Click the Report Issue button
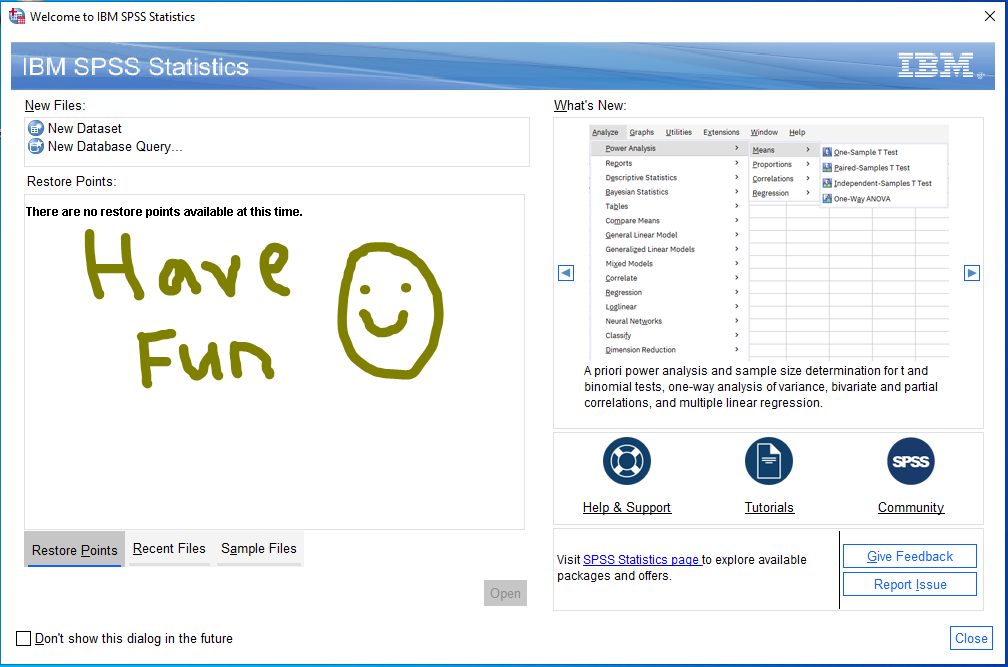1008x667 pixels. [910, 585]
